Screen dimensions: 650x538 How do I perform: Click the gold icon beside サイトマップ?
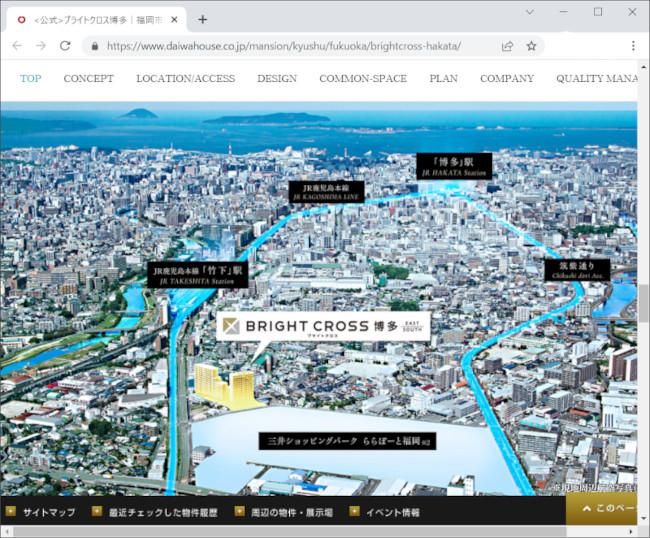[11, 511]
